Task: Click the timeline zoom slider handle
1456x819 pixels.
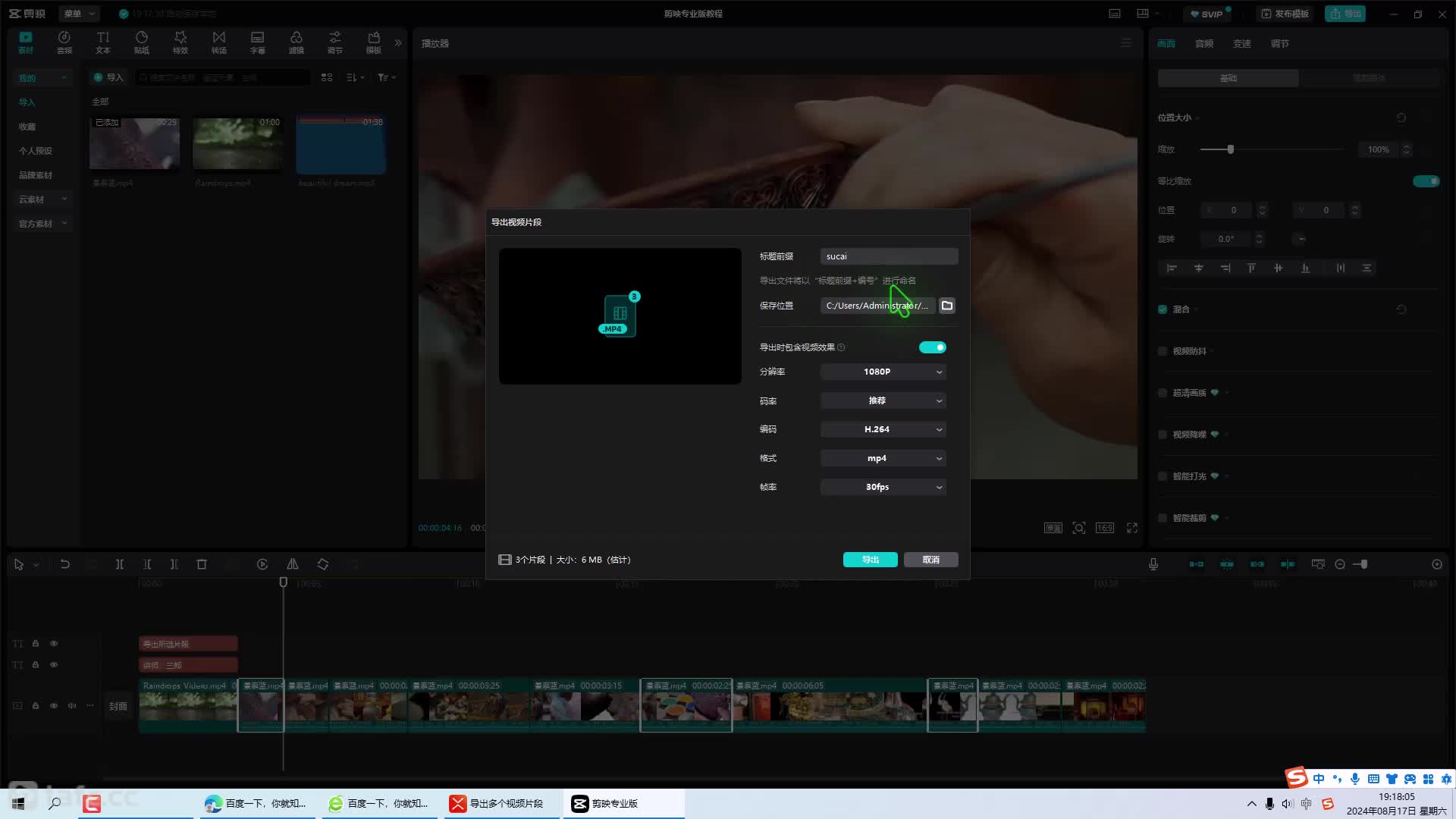Action: 1363,564
